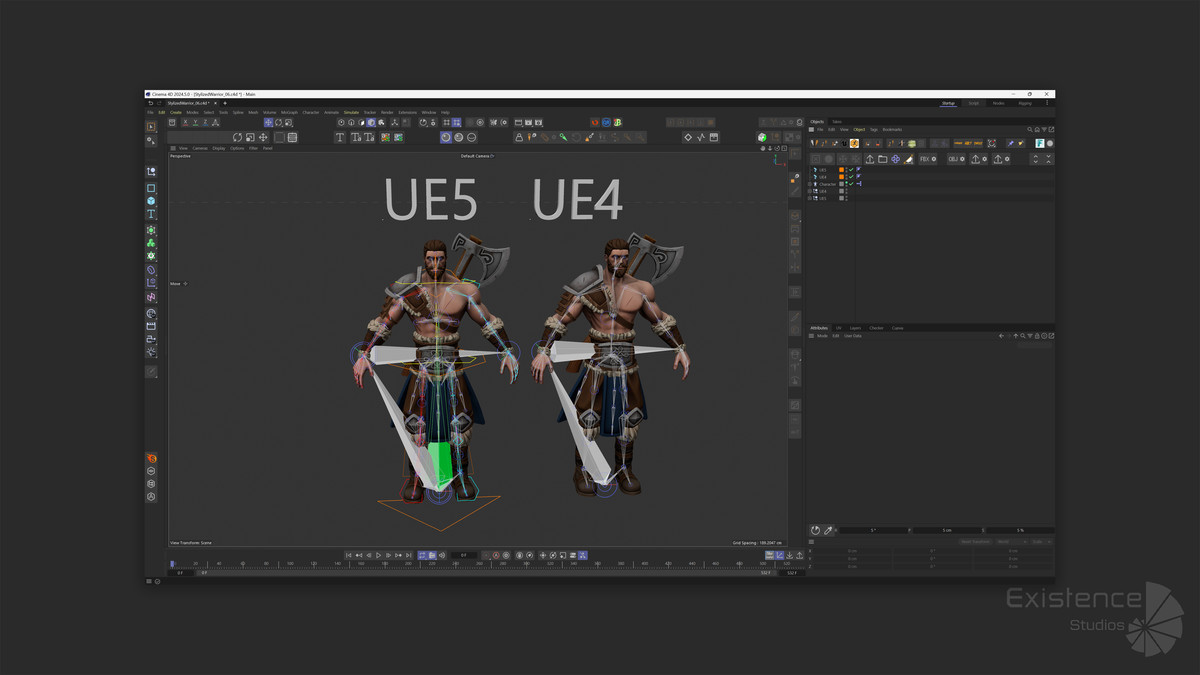Open the Simulate menu
The width and height of the screenshot is (1200, 675).
pos(351,112)
